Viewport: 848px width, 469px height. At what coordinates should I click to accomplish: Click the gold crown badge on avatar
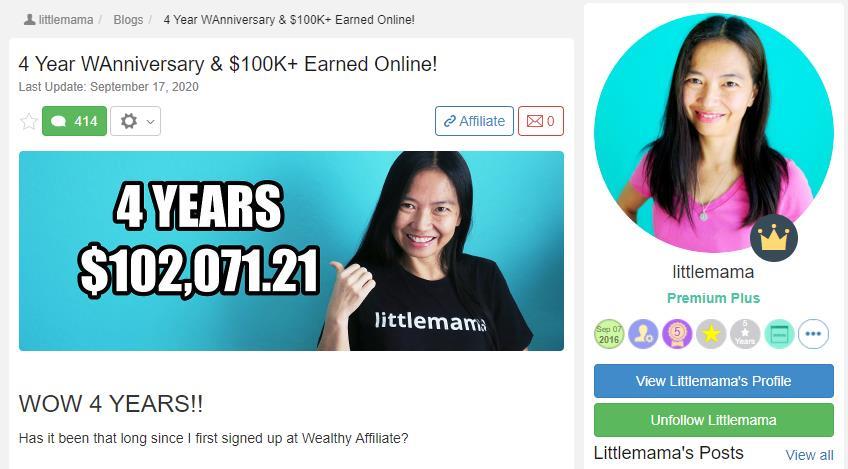point(773,238)
